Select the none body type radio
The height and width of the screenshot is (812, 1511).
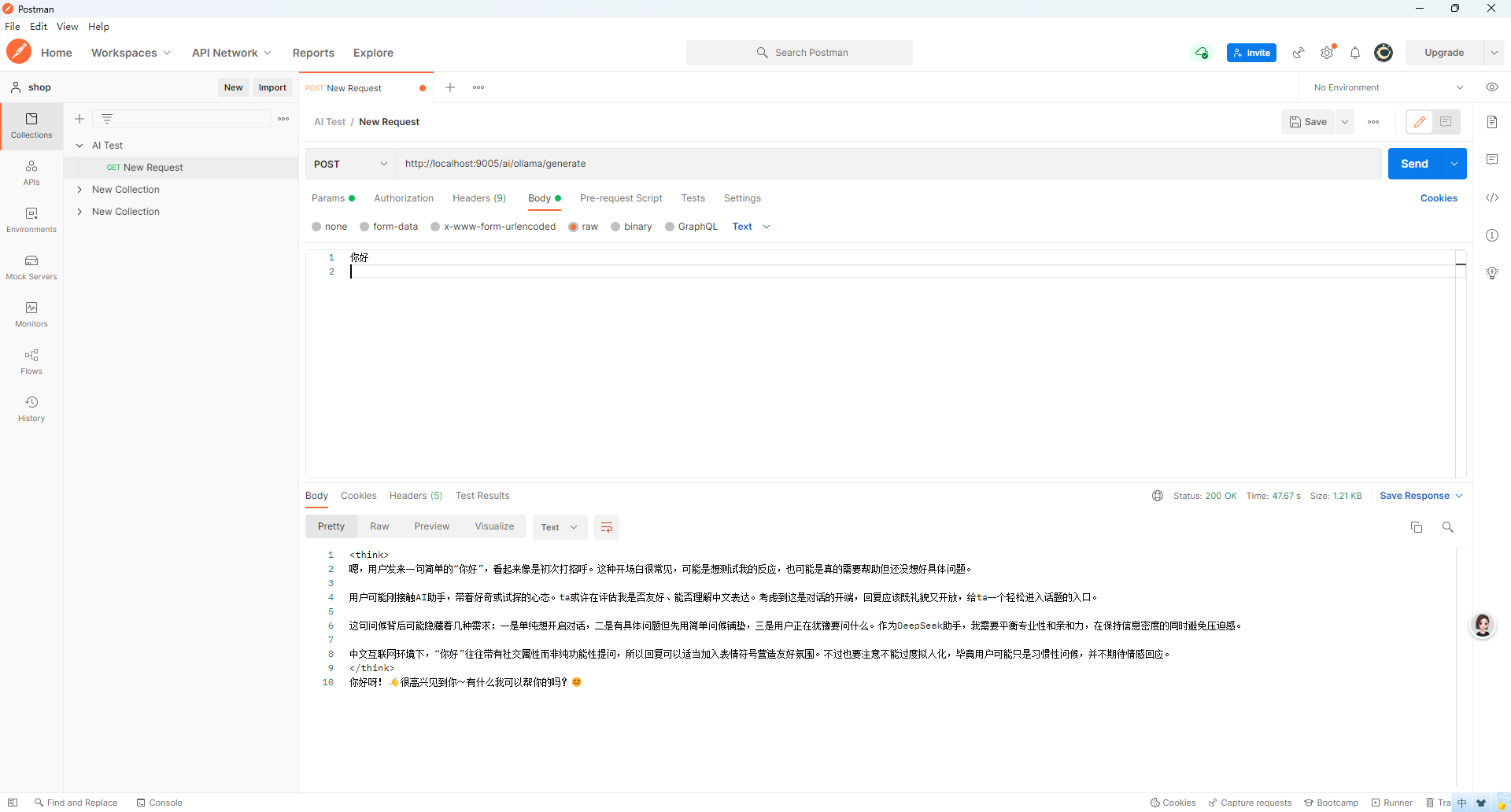coord(316,227)
